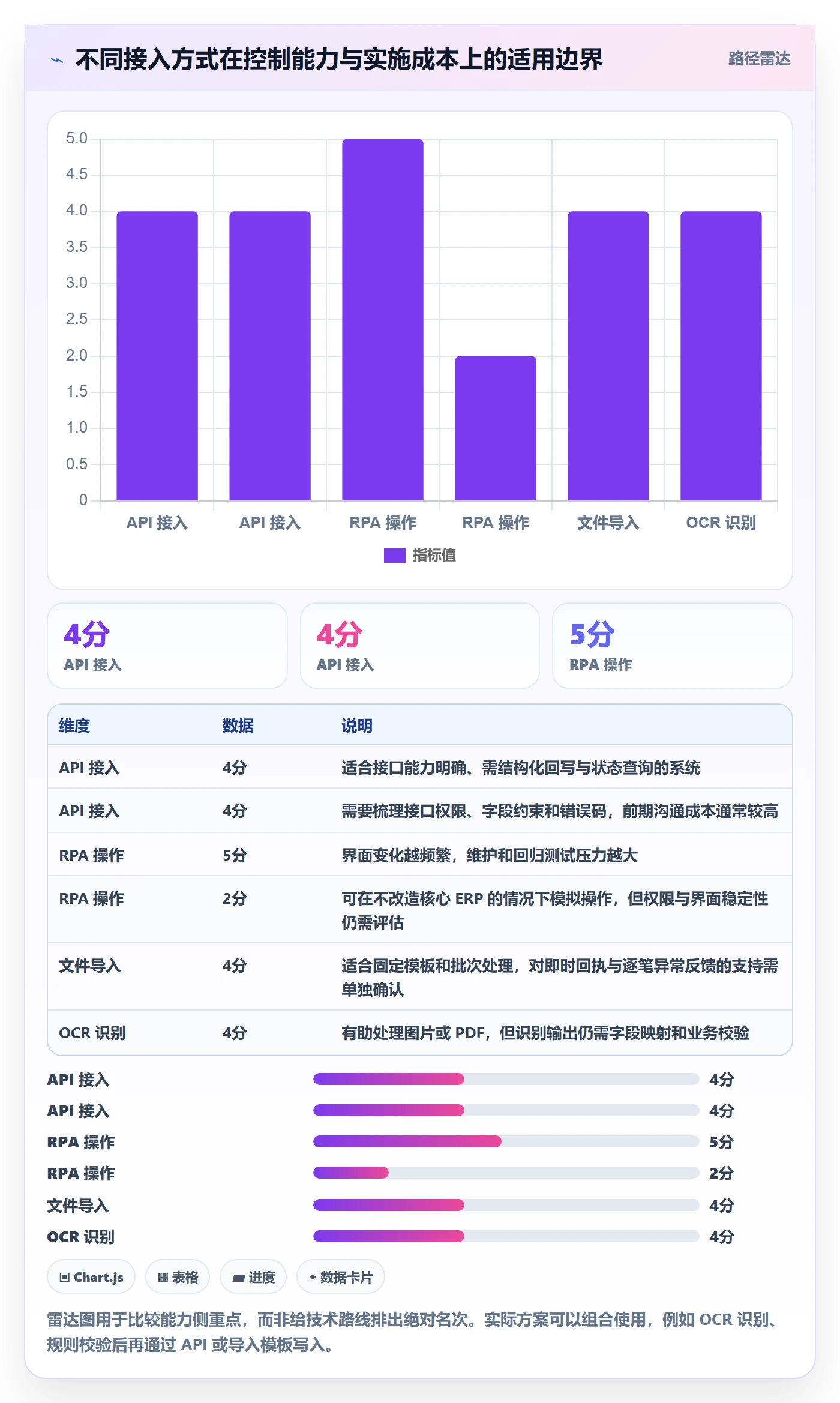
Task: Toggle the 指标值 legend color swatch
Action: click(395, 556)
